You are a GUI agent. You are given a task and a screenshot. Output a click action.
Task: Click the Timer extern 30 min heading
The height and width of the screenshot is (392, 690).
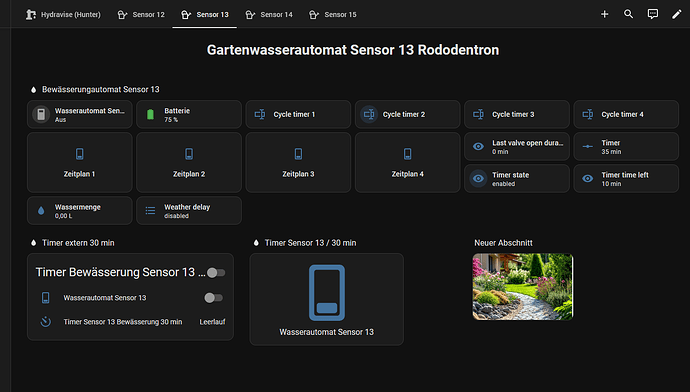[x=78, y=242]
